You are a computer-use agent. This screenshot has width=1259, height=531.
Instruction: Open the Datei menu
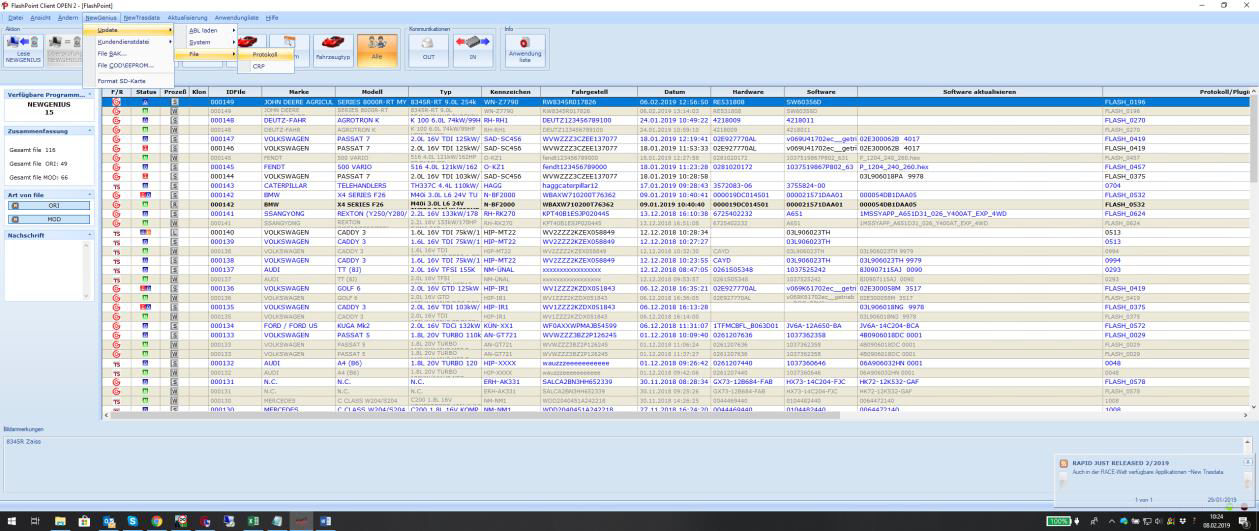15,18
